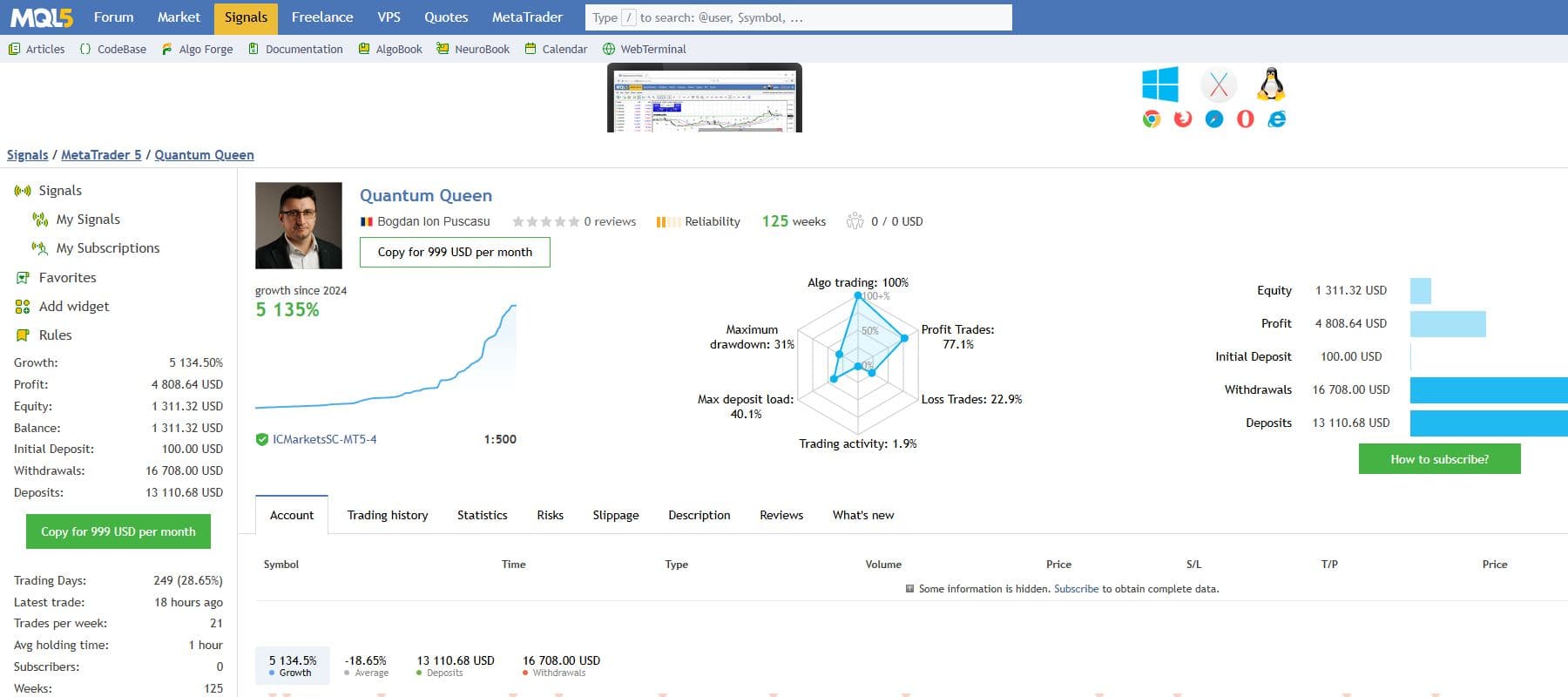Click the green verified checkmark beside ICMarketsSC-MT5-4
1568x697 pixels.
(x=261, y=440)
